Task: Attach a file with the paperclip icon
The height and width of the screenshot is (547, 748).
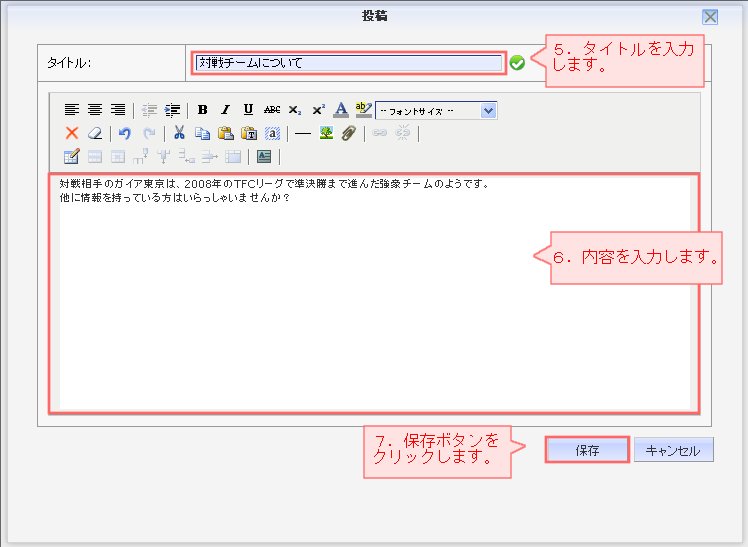Action: pos(349,133)
